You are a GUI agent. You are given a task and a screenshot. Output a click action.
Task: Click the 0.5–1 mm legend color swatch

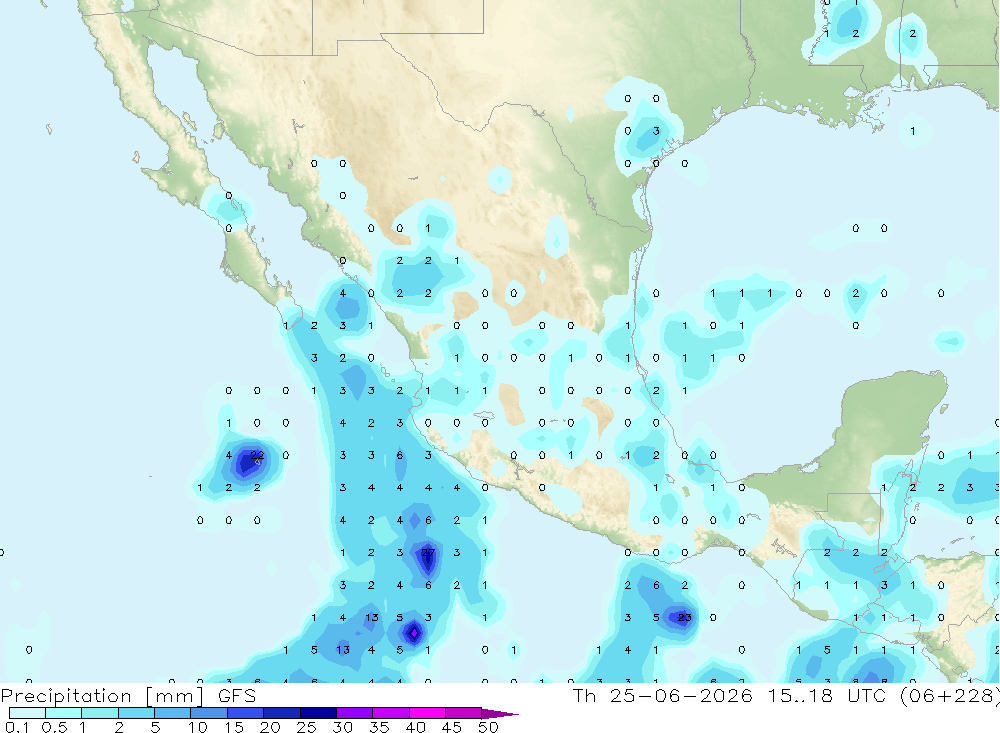coord(64,713)
